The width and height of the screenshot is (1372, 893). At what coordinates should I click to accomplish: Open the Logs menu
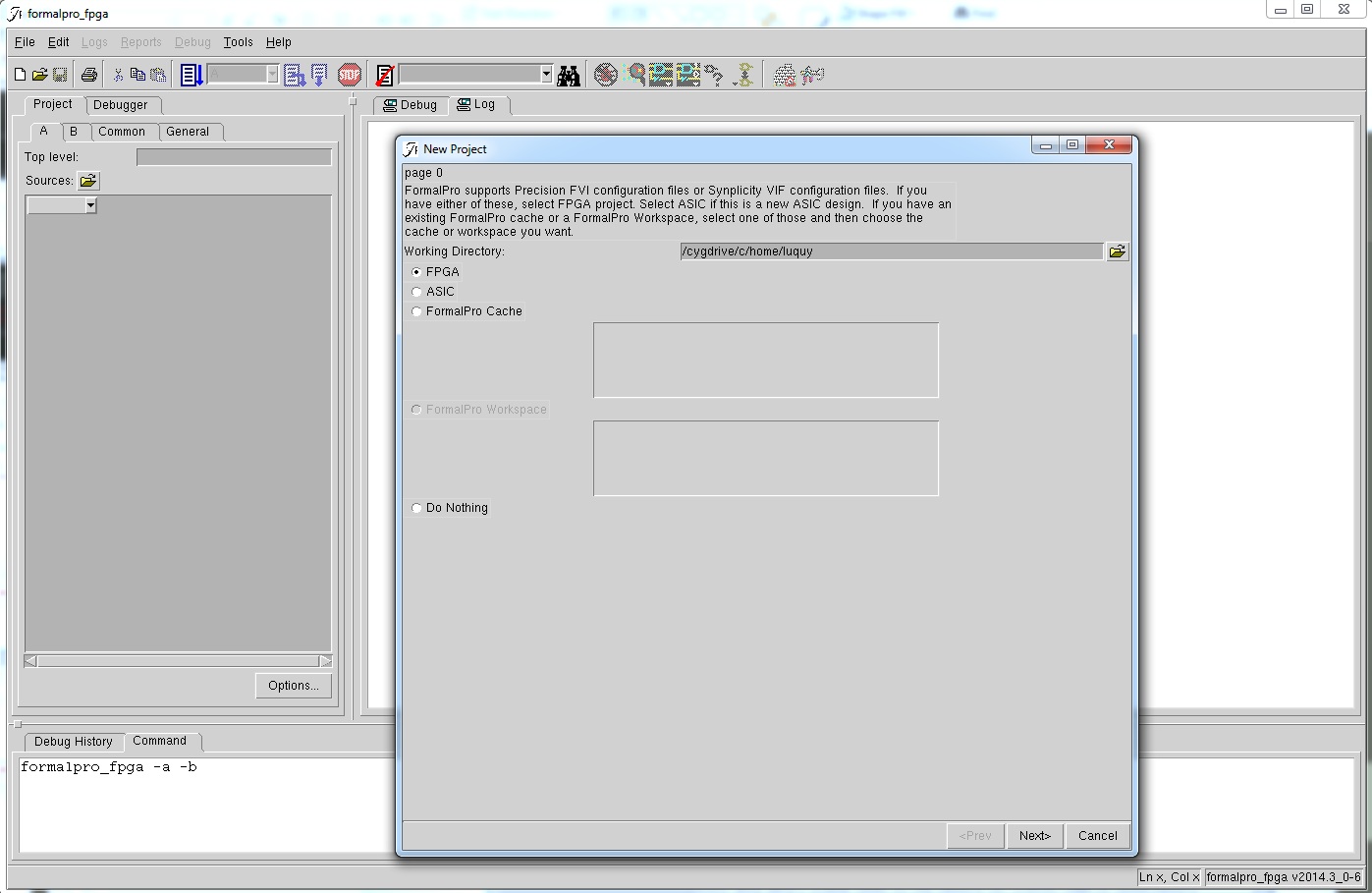pos(94,42)
